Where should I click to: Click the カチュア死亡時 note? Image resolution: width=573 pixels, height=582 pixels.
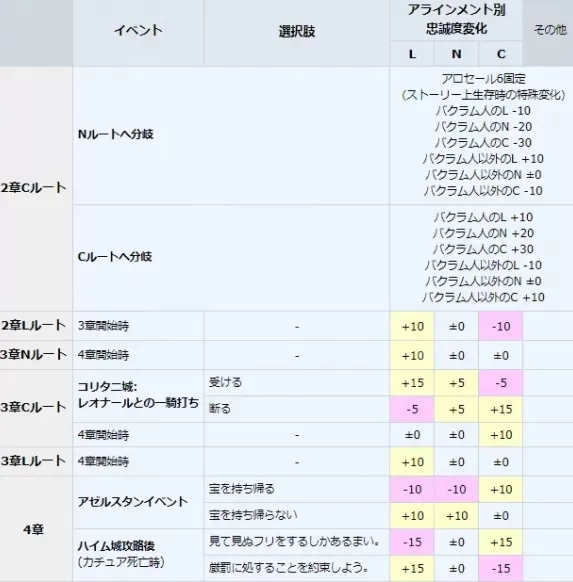[121, 562]
